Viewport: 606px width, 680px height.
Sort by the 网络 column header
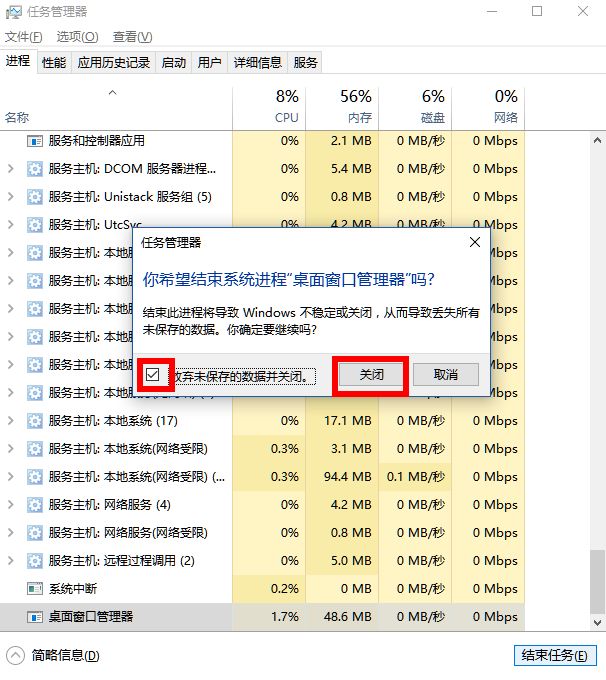tap(488, 108)
